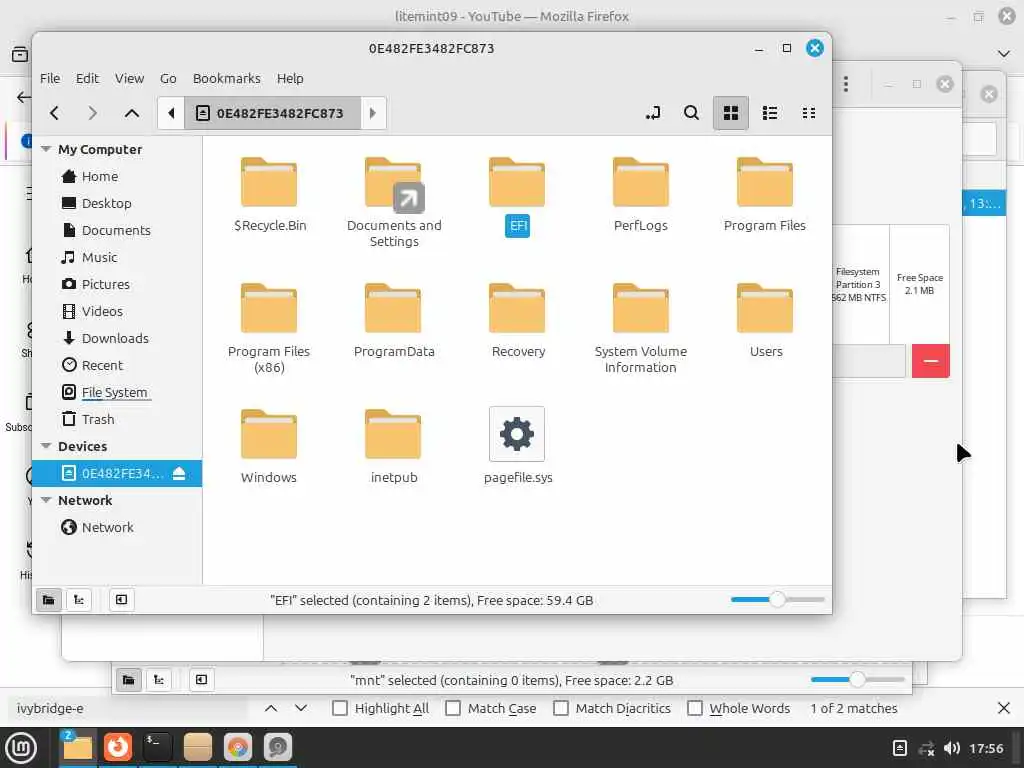Open the Help menu
1024x768 pixels.
click(x=290, y=78)
